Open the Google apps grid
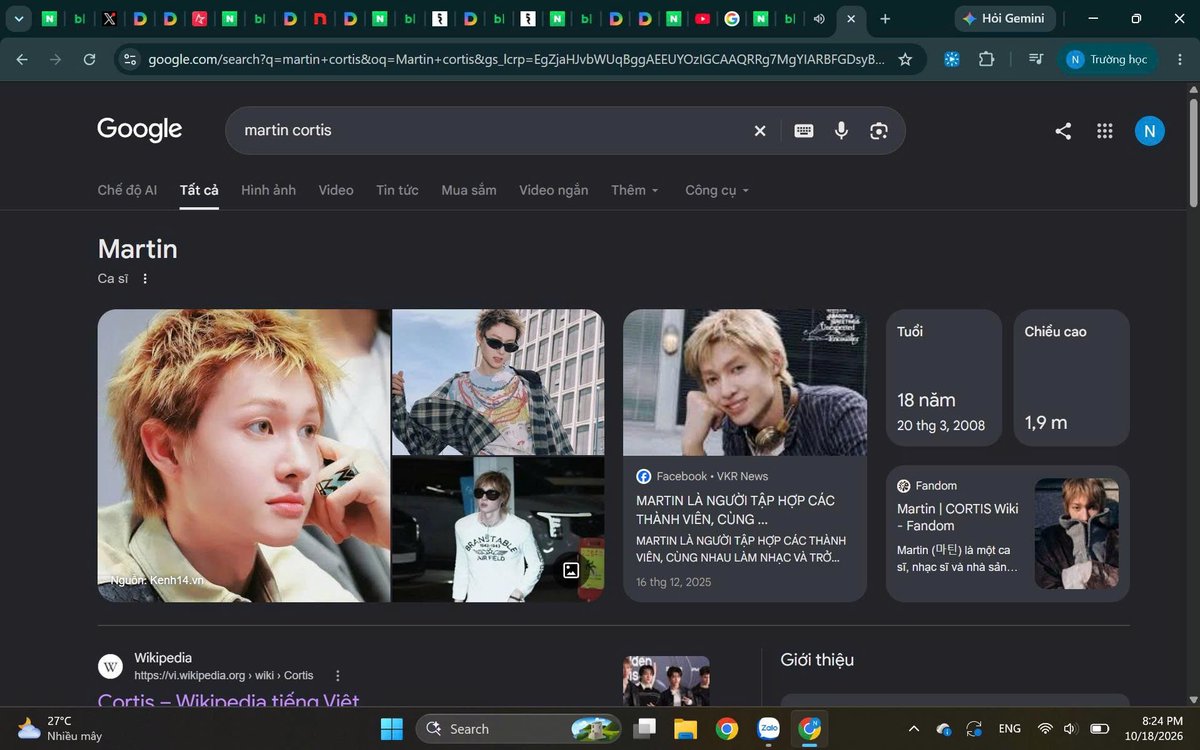The image size is (1200, 750). pyautogui.click(x=1105, y=130)
